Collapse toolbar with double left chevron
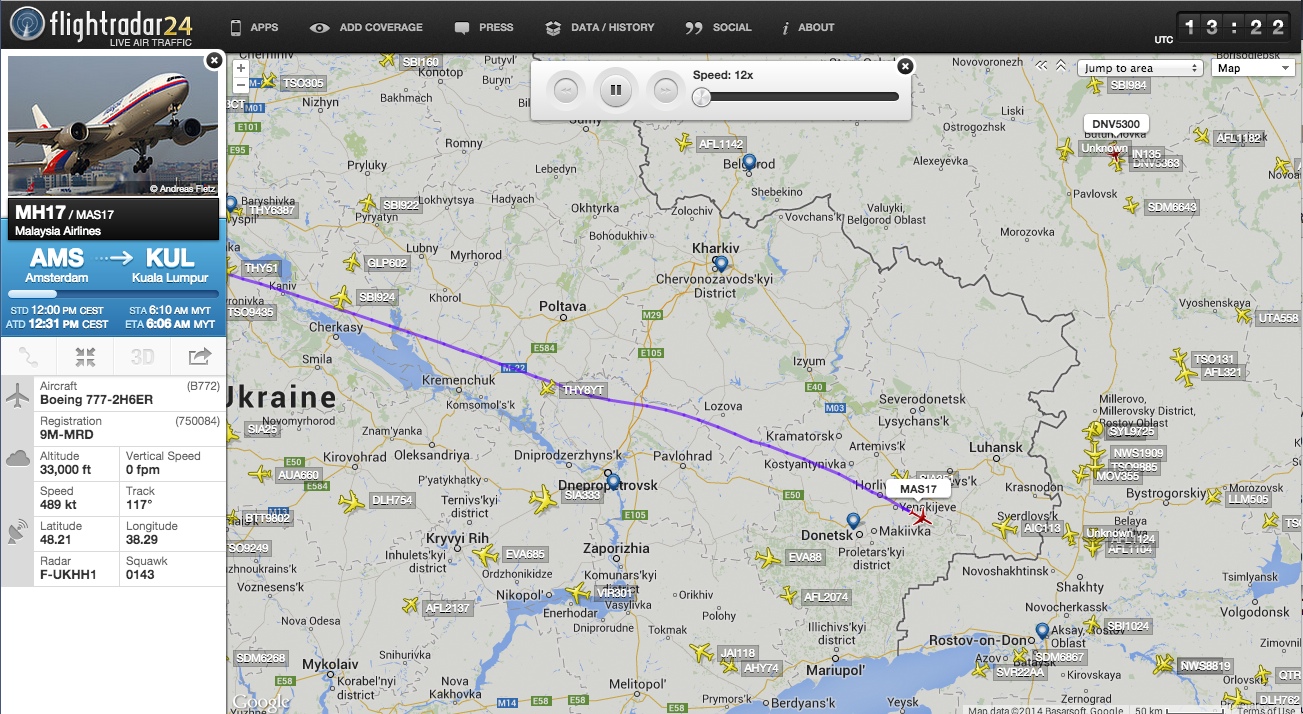The height and width of the screenshot is (714, 1303). click(1042, 67)
